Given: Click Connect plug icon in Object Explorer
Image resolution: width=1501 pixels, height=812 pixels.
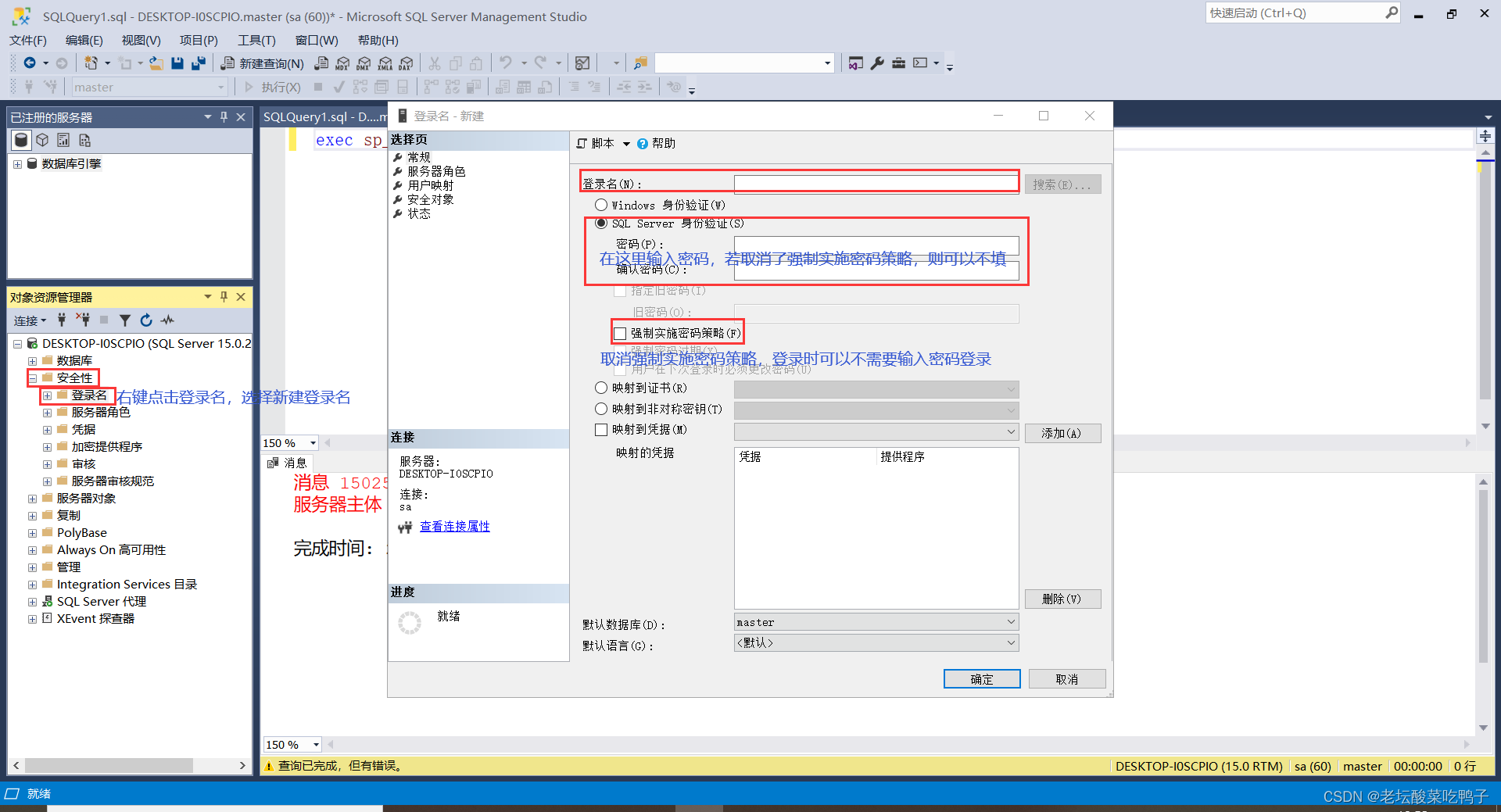Looking at the screenshot, I should 62,320.
